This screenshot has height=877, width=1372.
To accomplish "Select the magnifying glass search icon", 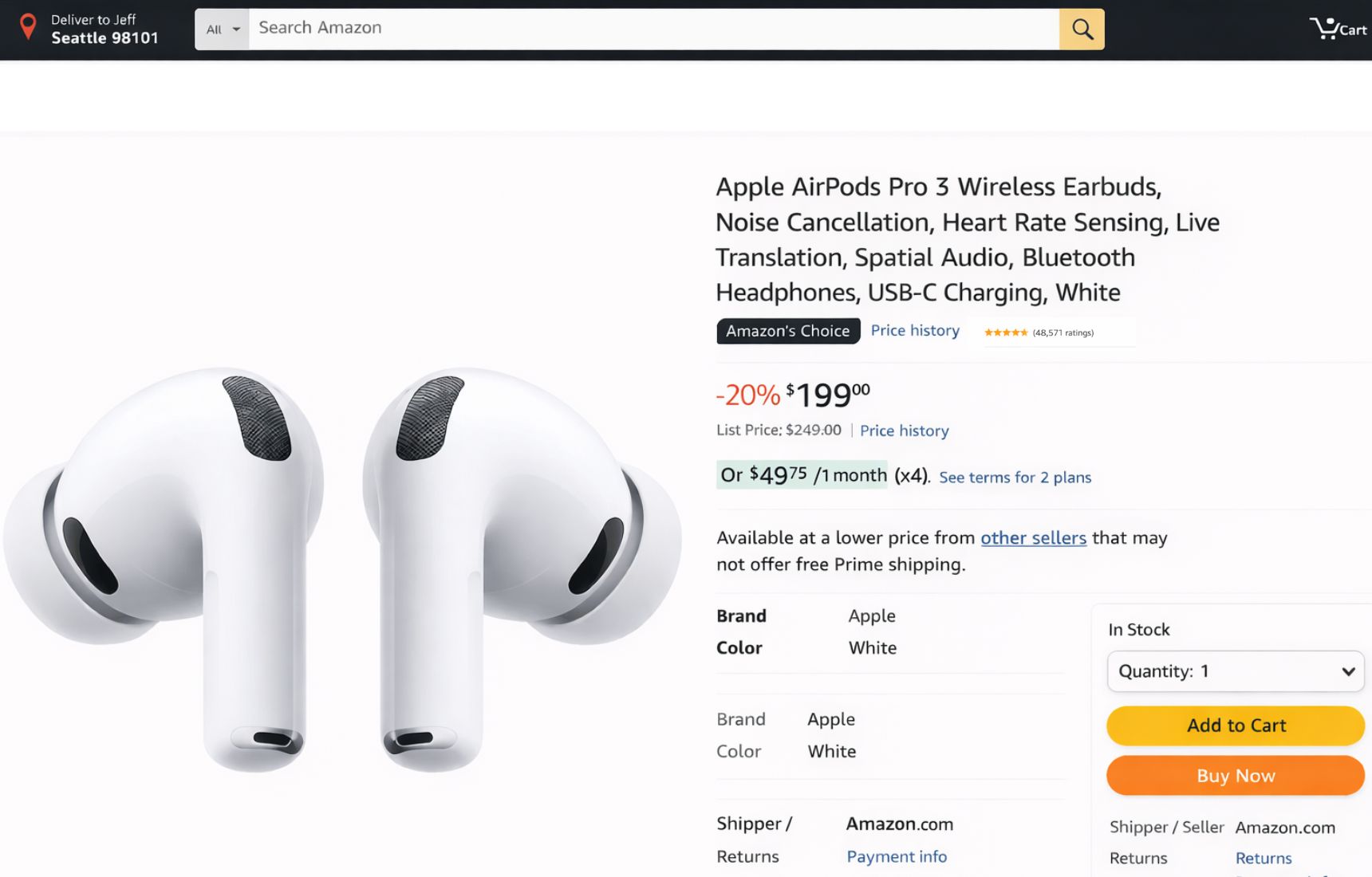I will 1082,29.
